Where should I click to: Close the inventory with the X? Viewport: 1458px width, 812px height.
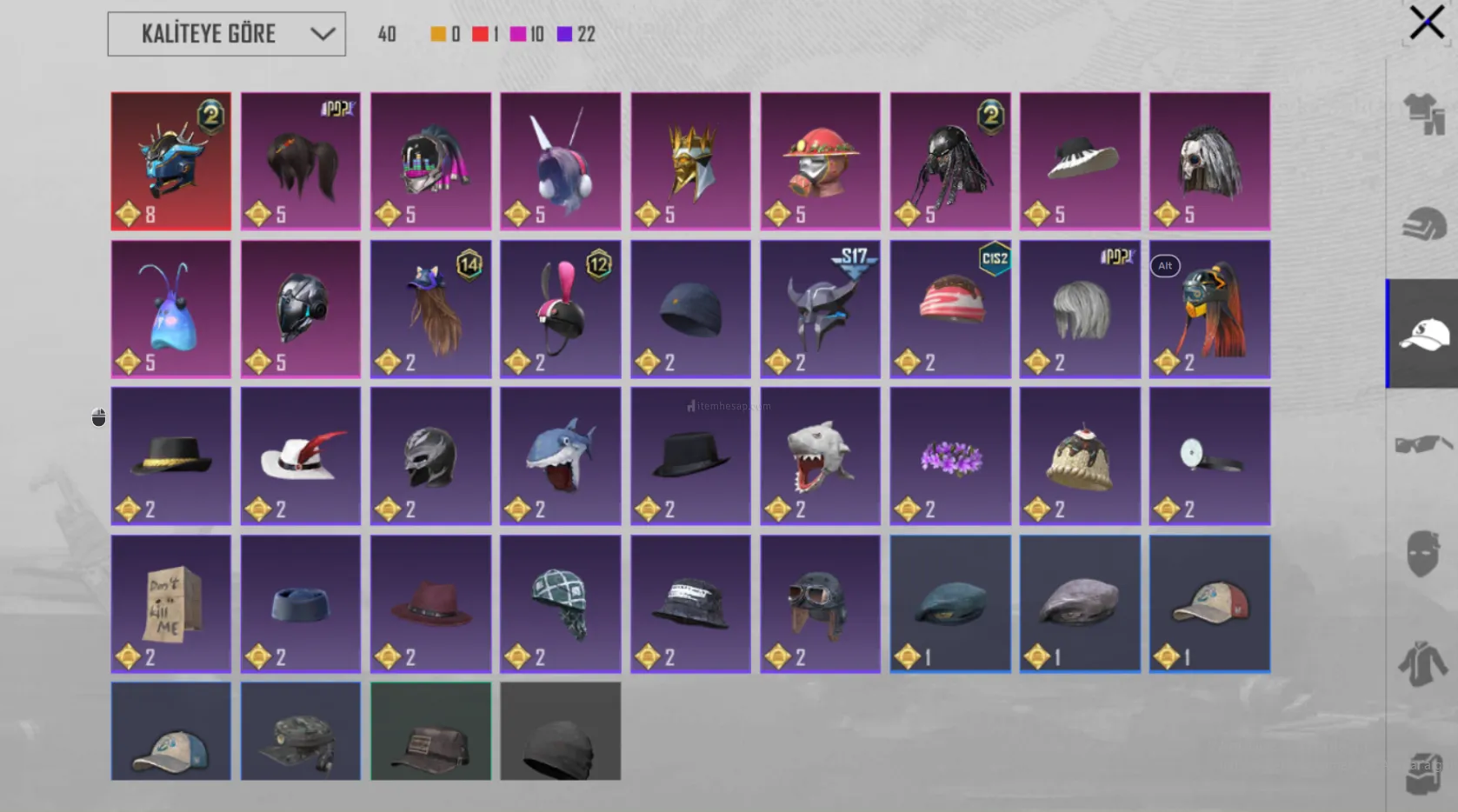(x=1427, y=23)
